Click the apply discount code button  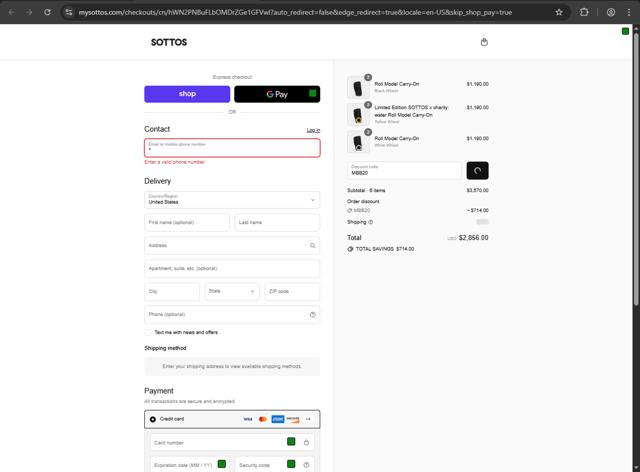[477, 171]
